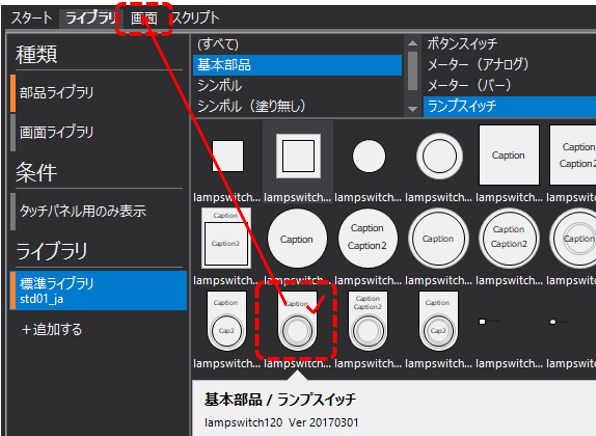Select the round Caption Caption2 lampswitch
596x436 pixels.
tap(368, 238)
